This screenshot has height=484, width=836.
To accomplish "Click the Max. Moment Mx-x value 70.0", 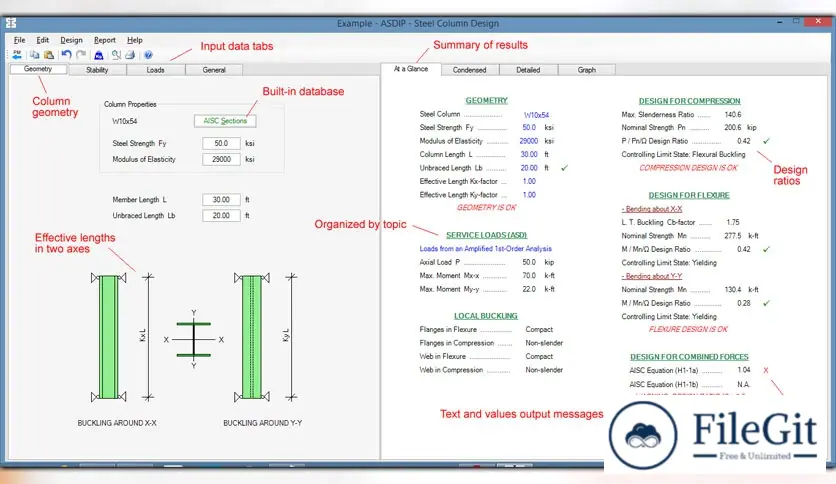I will (529, 276).
